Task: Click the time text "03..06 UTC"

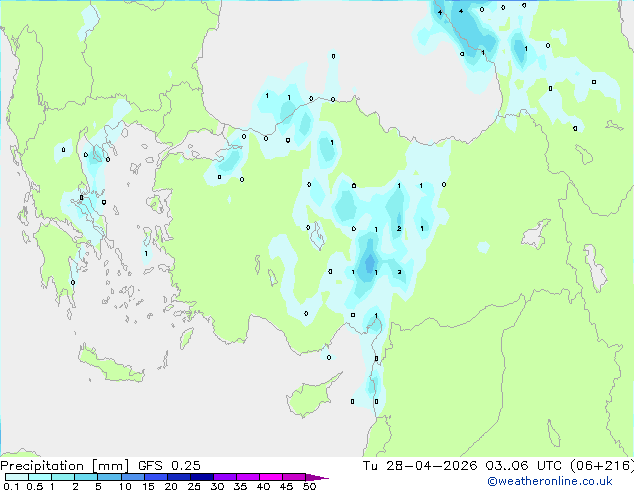Action: coord(523,466)
